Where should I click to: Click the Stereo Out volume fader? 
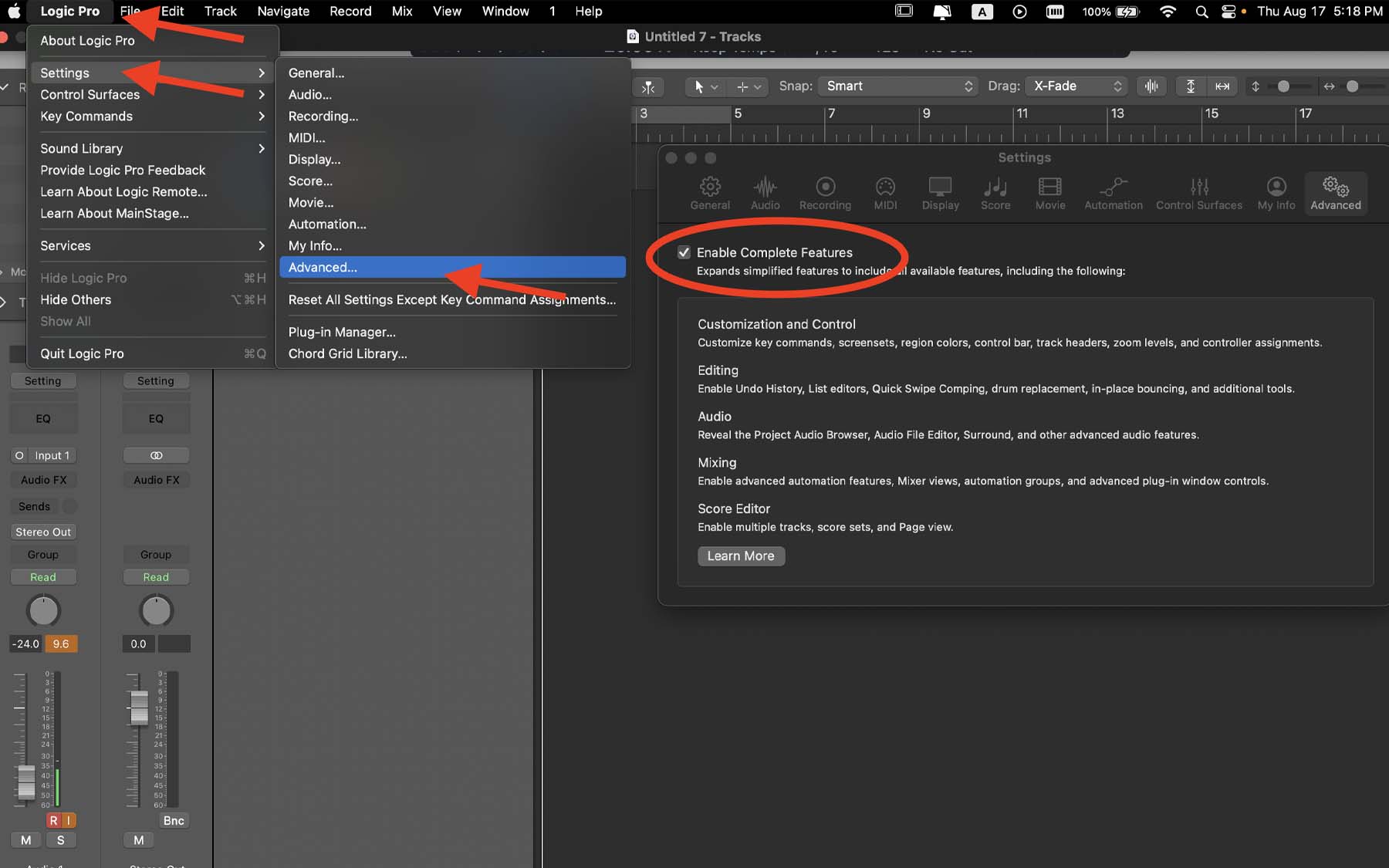click(139, 707)
